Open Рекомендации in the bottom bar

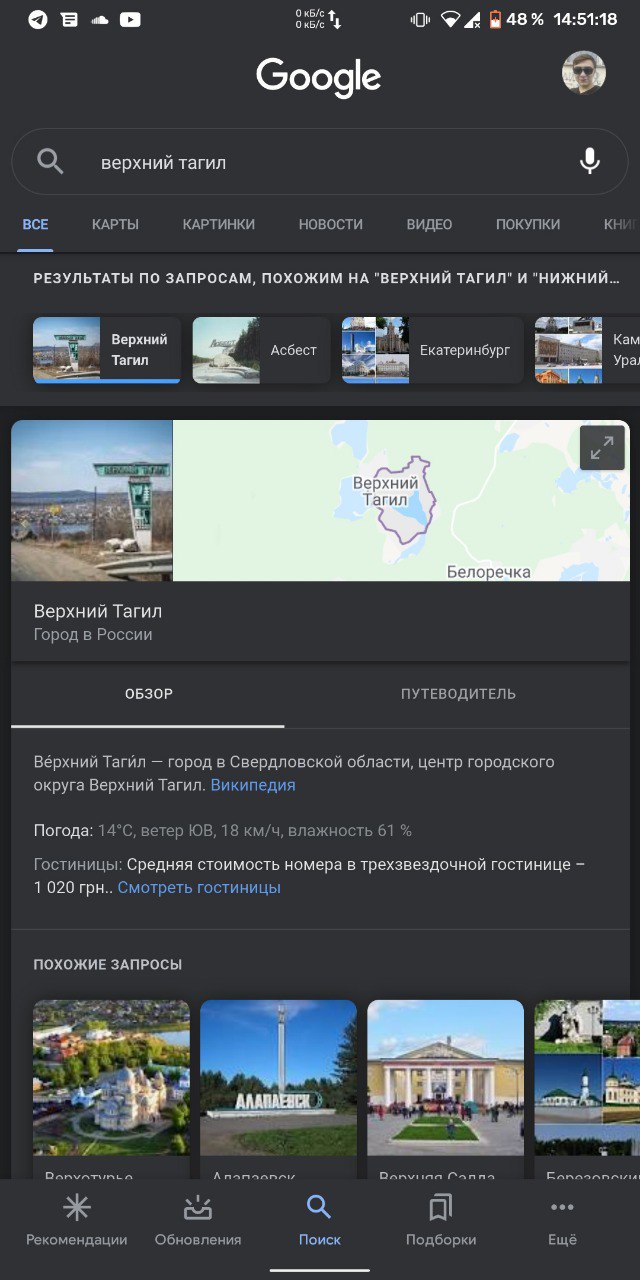point(77,1221)
